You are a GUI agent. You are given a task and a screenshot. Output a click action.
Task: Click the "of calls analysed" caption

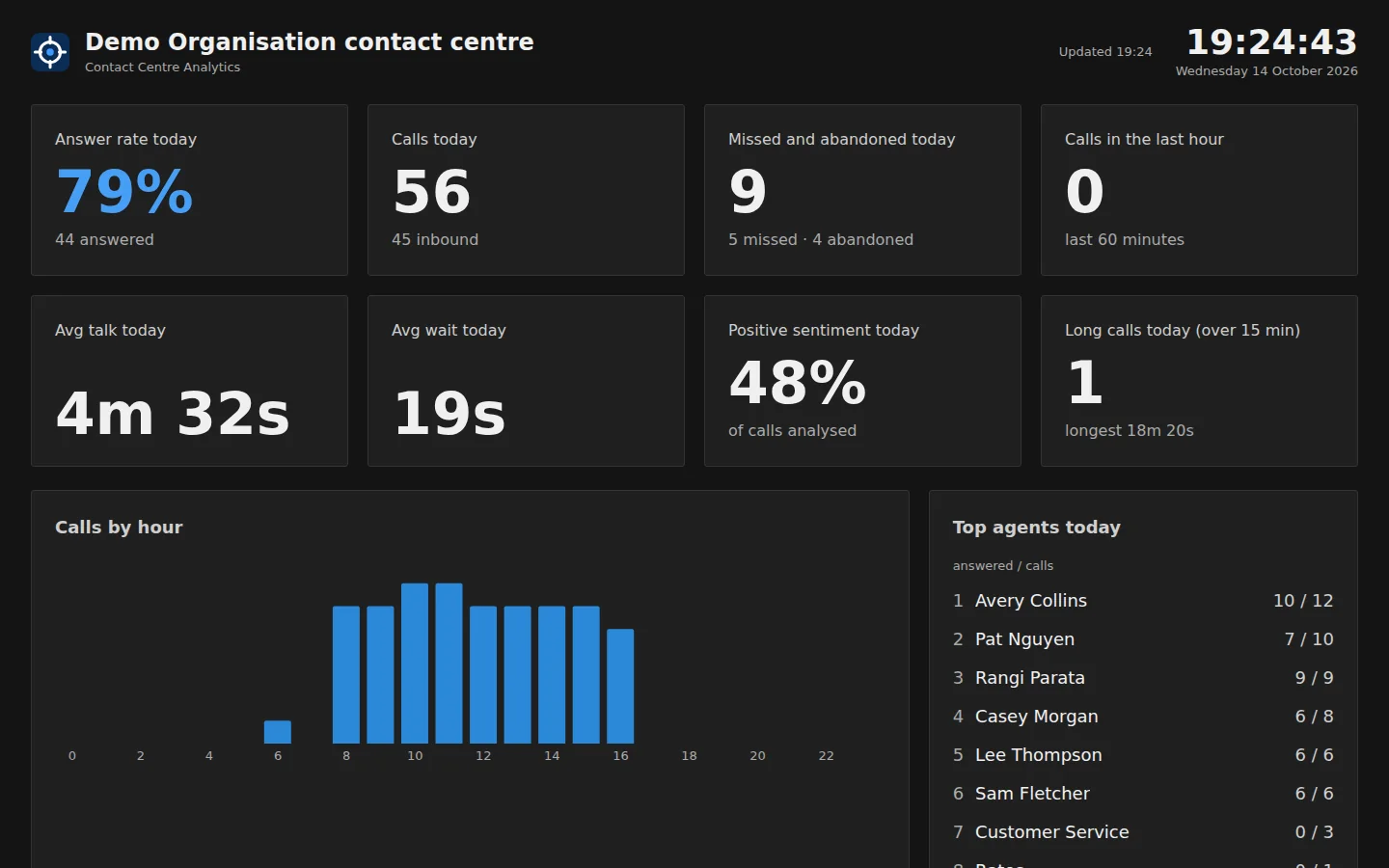tap(792, 430)
